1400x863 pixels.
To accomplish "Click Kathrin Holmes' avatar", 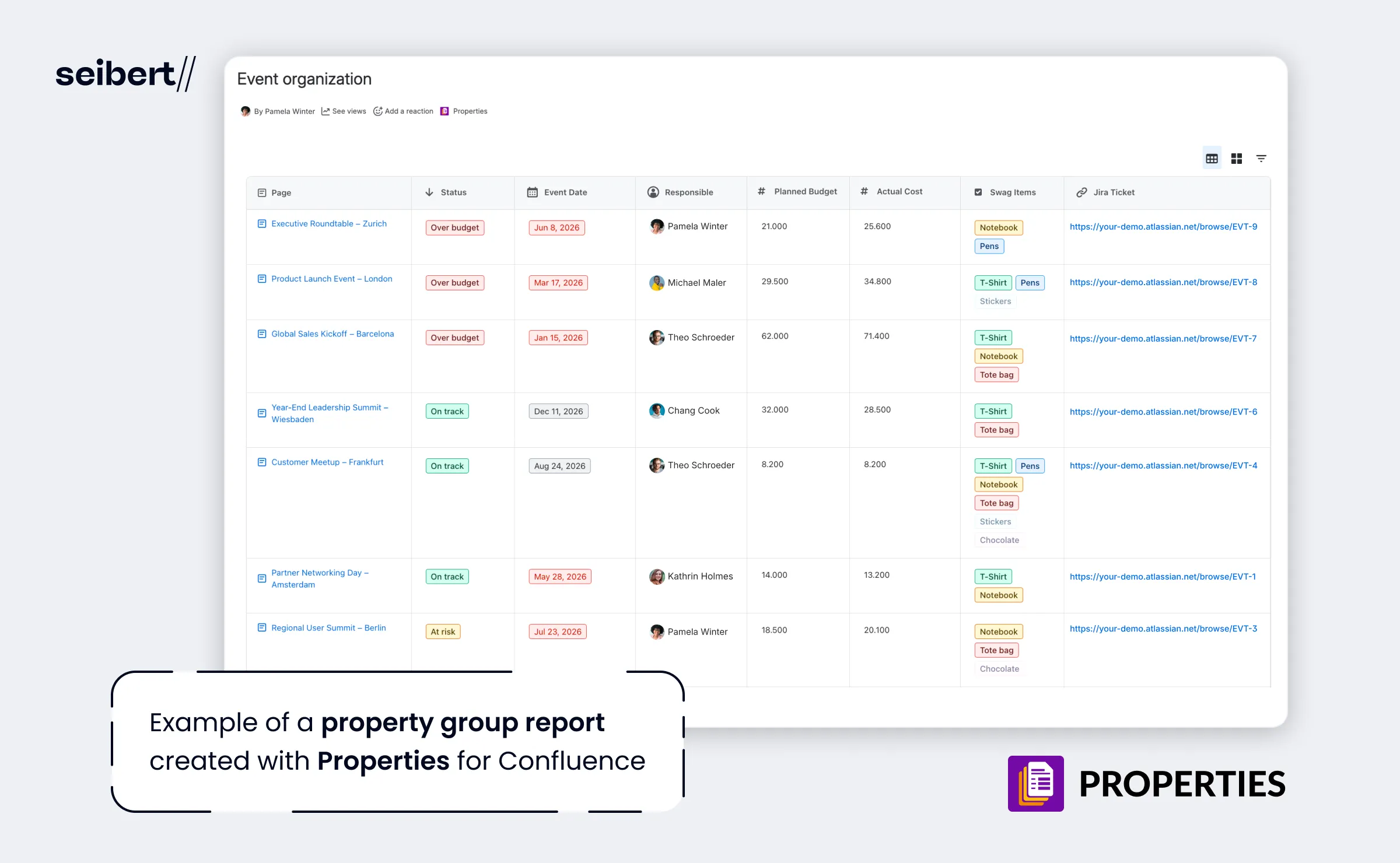I will click(x=657, y=577).
